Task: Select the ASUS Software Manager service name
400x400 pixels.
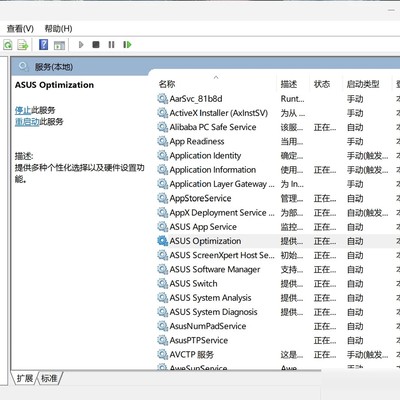Action: 215,269
